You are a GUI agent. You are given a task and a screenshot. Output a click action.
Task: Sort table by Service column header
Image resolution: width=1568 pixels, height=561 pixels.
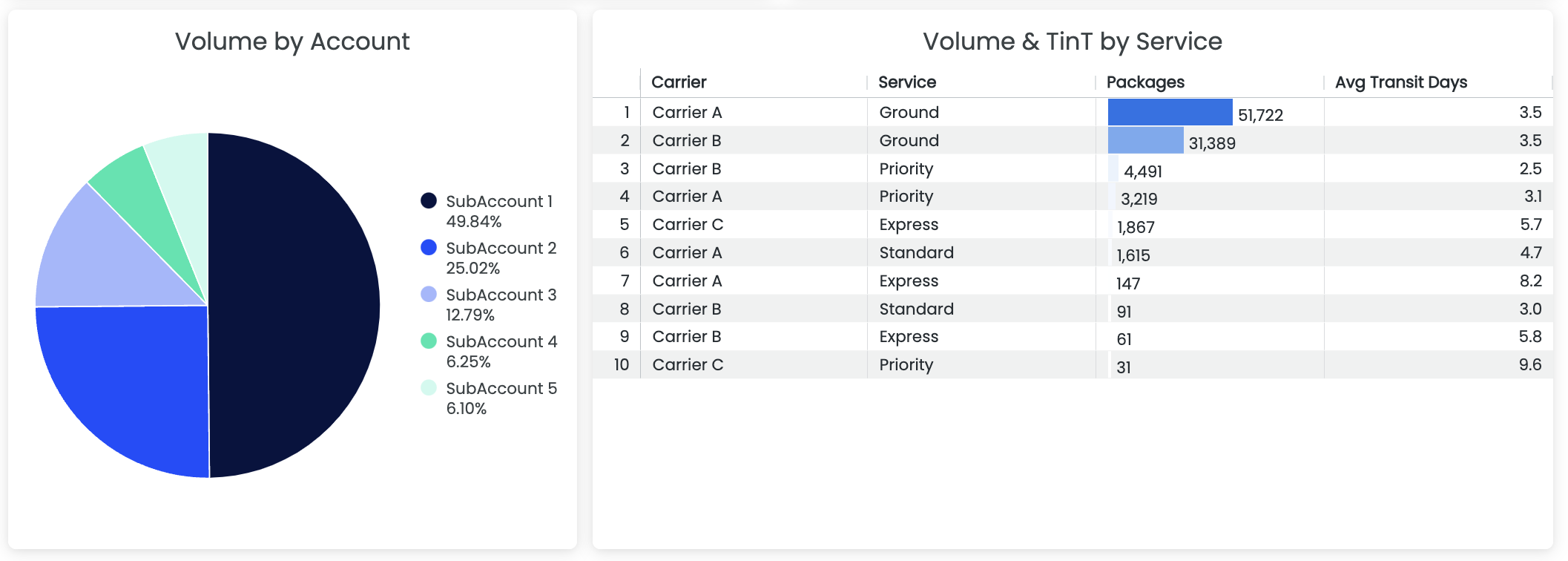(907, 82)
